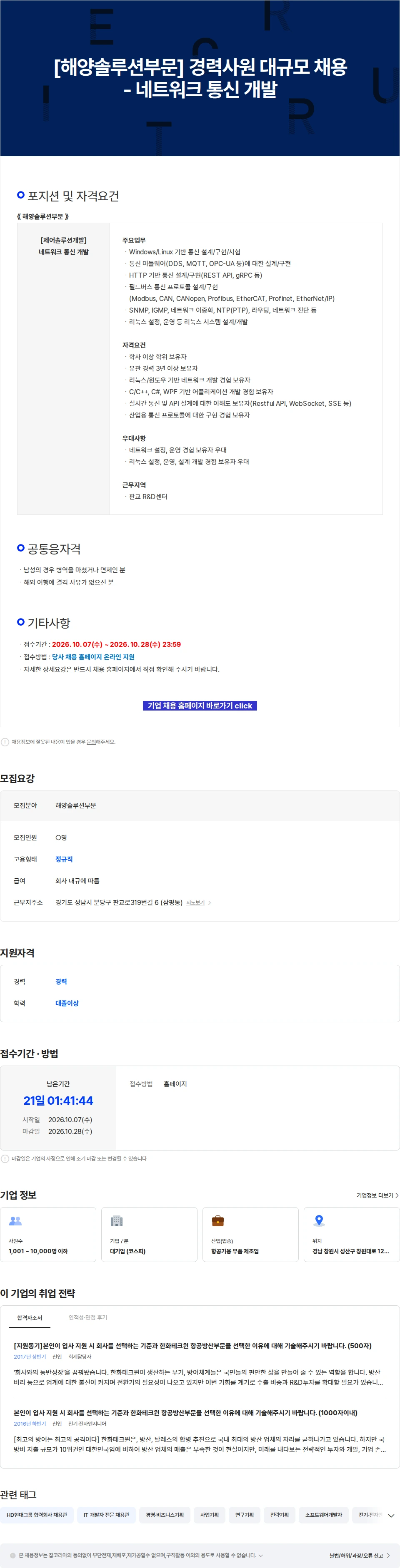The image size is (400, 1568).
Task: Click the 1,001 ~ 10,000명 이하 employee count
Action: point(38,1252)
